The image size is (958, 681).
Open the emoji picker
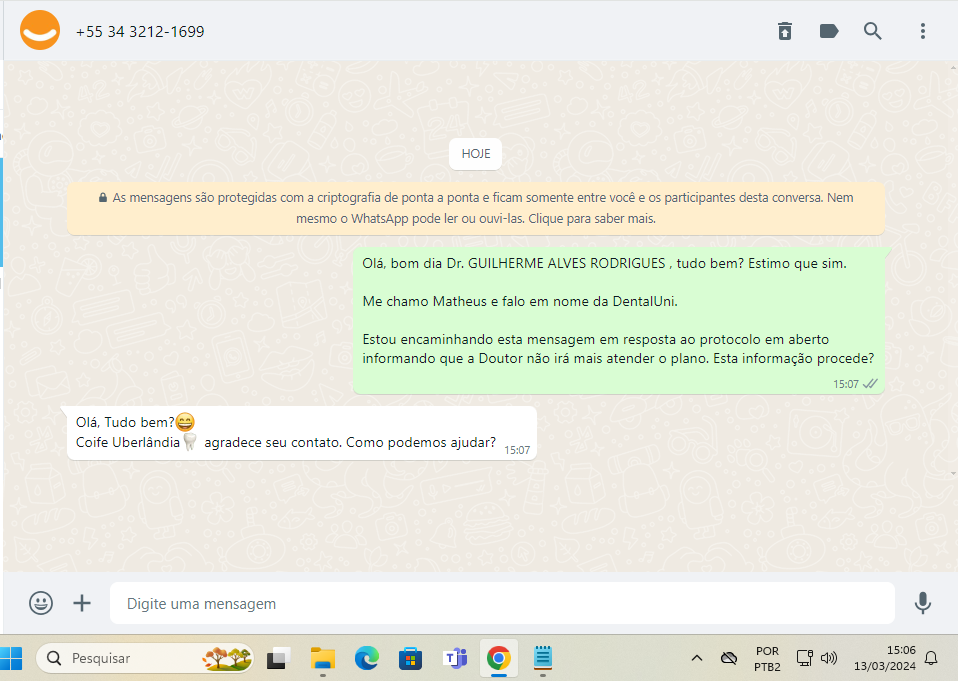41,603
